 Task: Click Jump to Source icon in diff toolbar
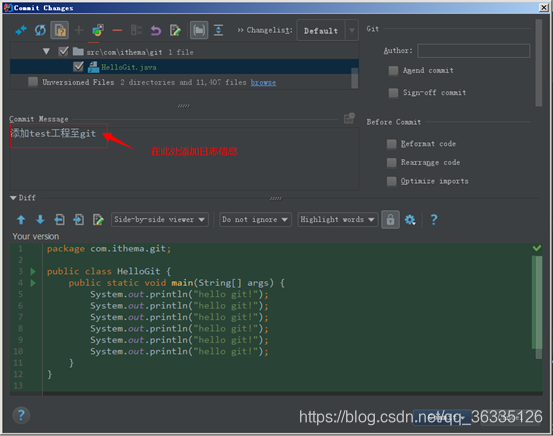(x=98, y=220)
